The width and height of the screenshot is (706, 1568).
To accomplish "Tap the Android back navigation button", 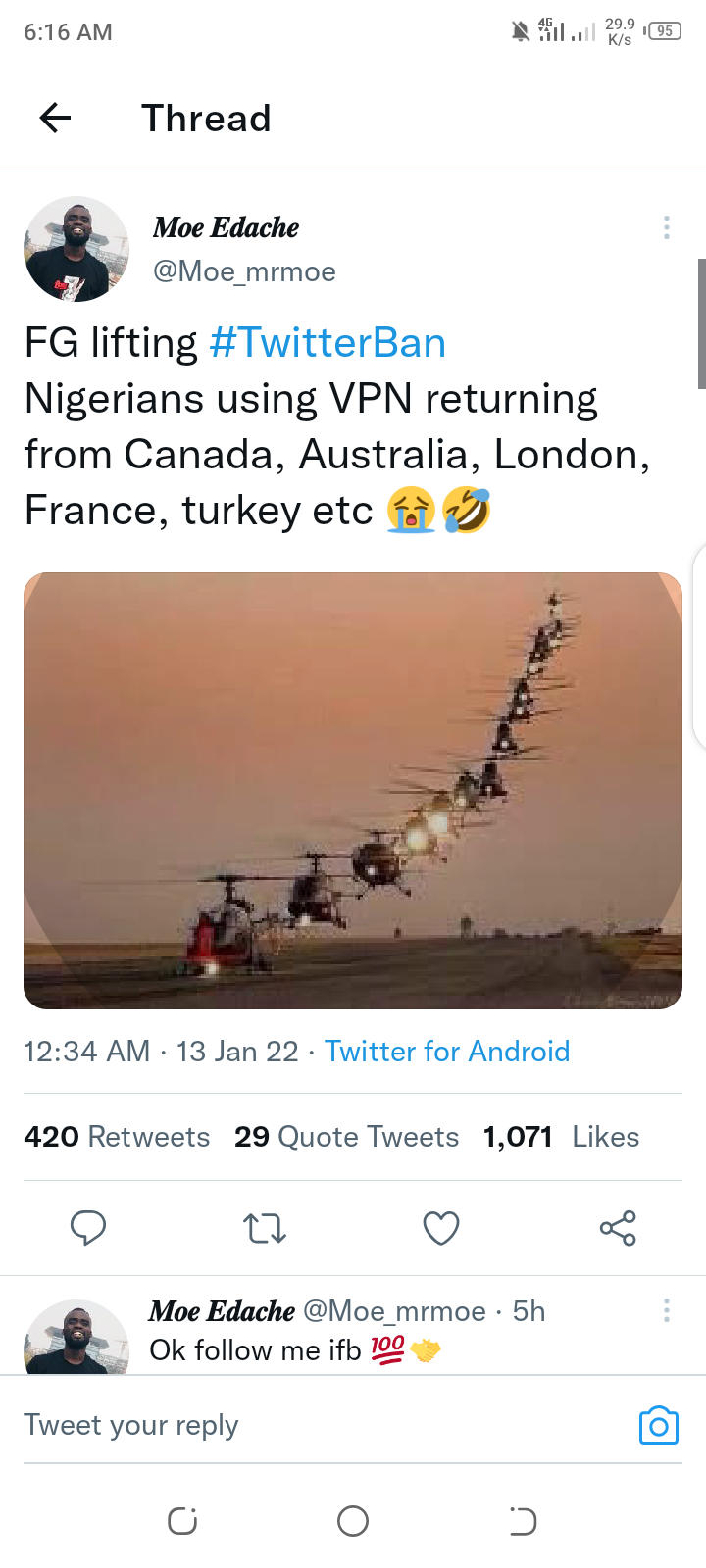I will 523,1521.
